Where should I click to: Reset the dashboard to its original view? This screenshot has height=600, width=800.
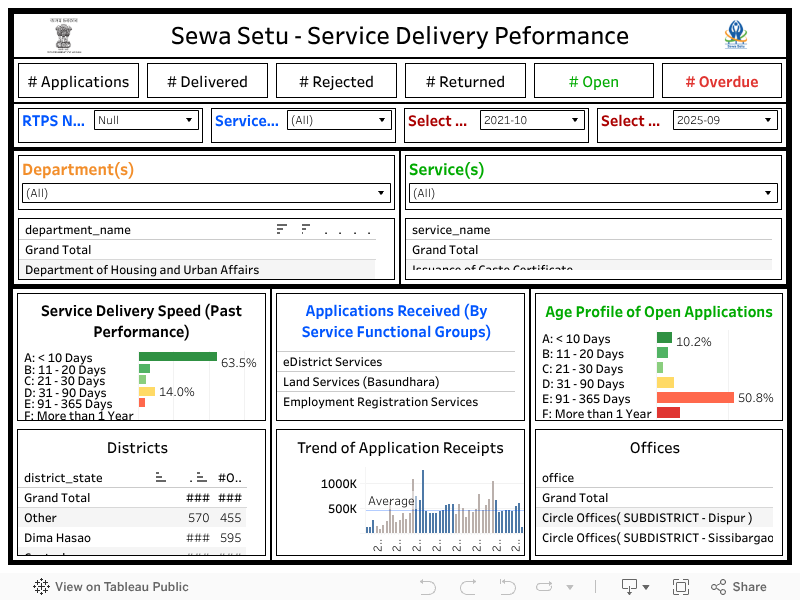[x=507, y=586]
